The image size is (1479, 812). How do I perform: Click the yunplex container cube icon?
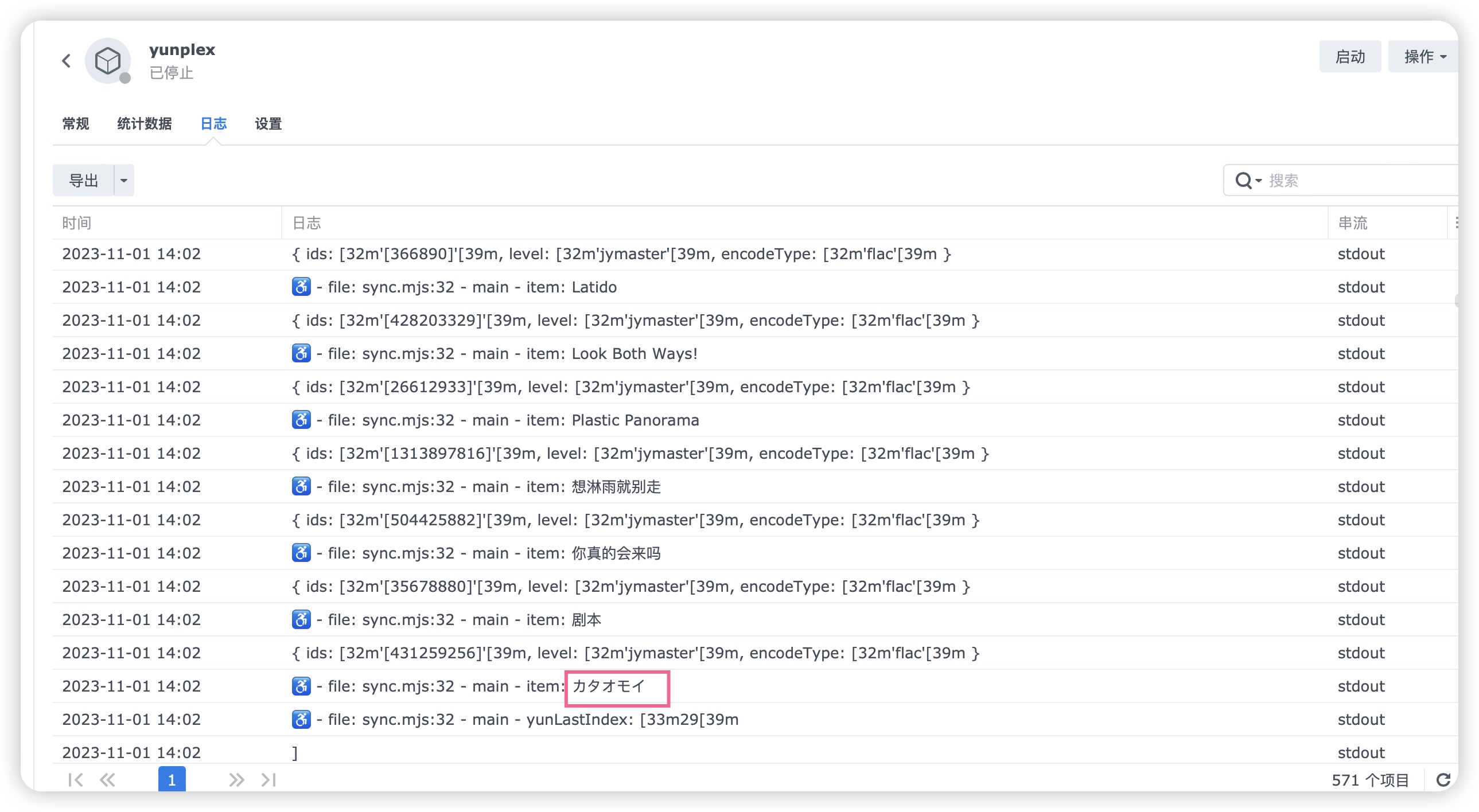(x=107, y=60)
